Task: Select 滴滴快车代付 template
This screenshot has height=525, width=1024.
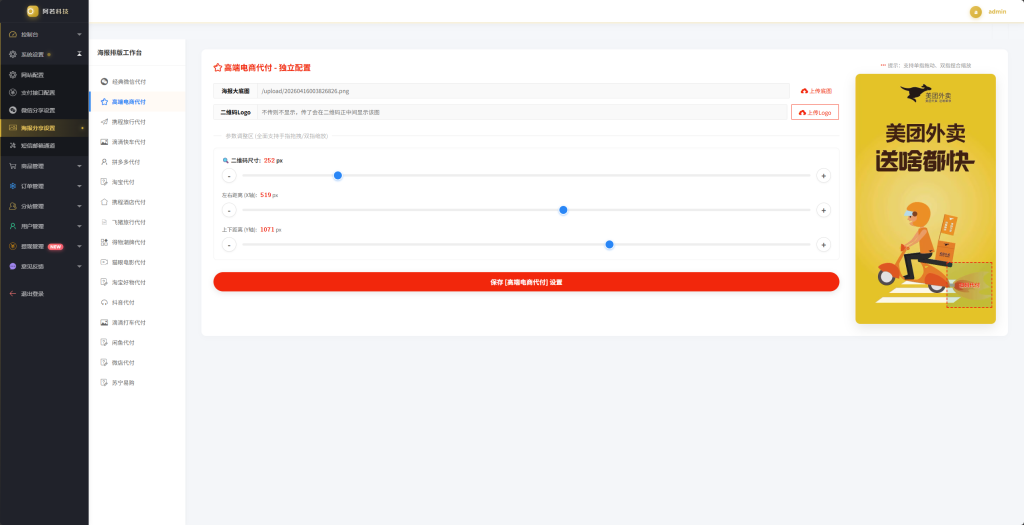Action: (x=136, y=142)
